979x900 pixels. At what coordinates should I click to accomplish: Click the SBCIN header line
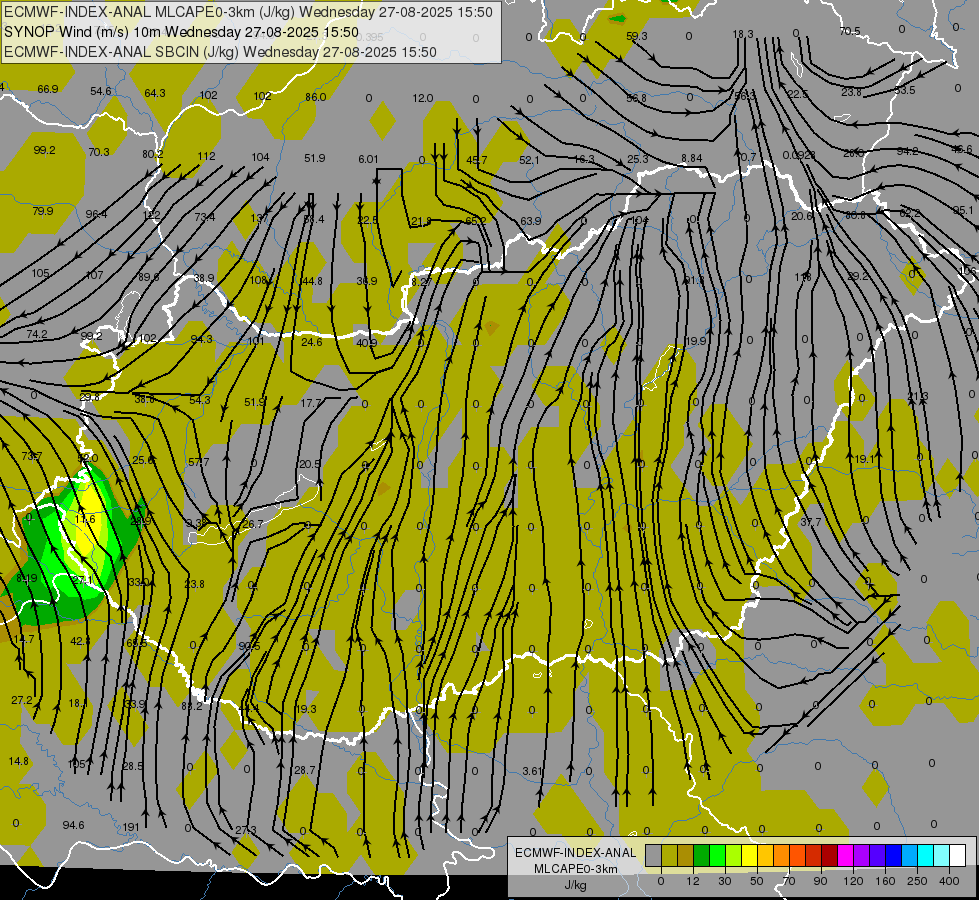point(220,52)
